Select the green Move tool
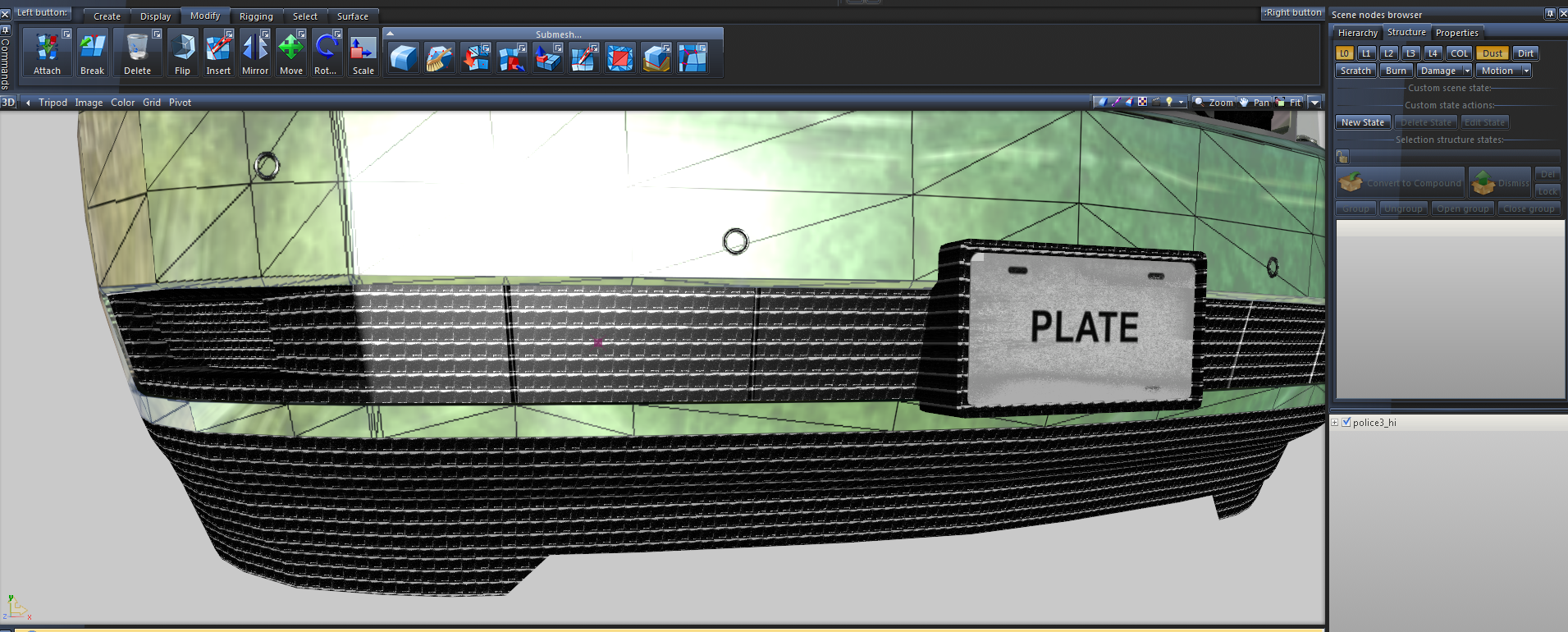 coord(291,53)
